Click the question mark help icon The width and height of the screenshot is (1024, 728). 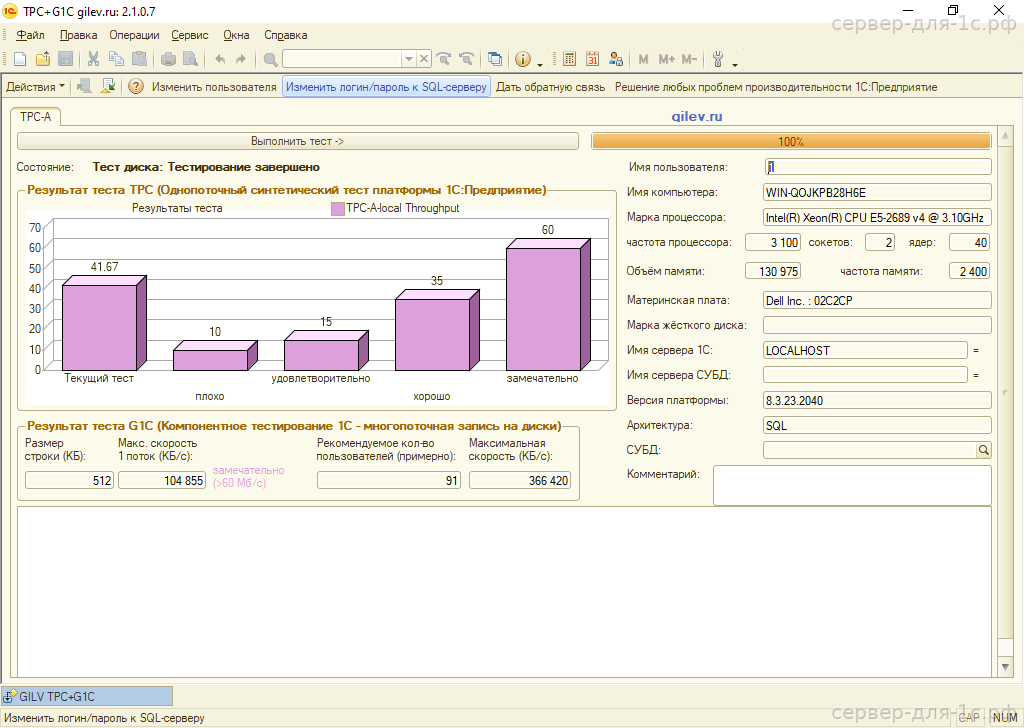click(136, 87)
